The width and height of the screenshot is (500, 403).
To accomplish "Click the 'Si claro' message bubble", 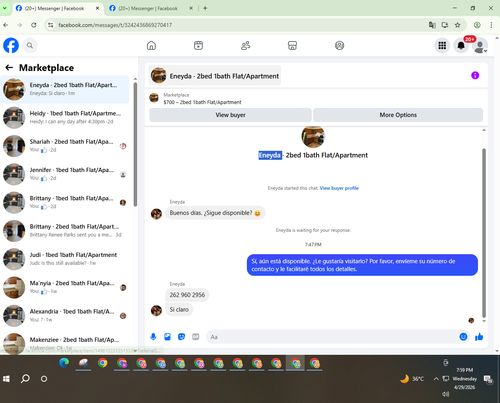I will (179, 310).
